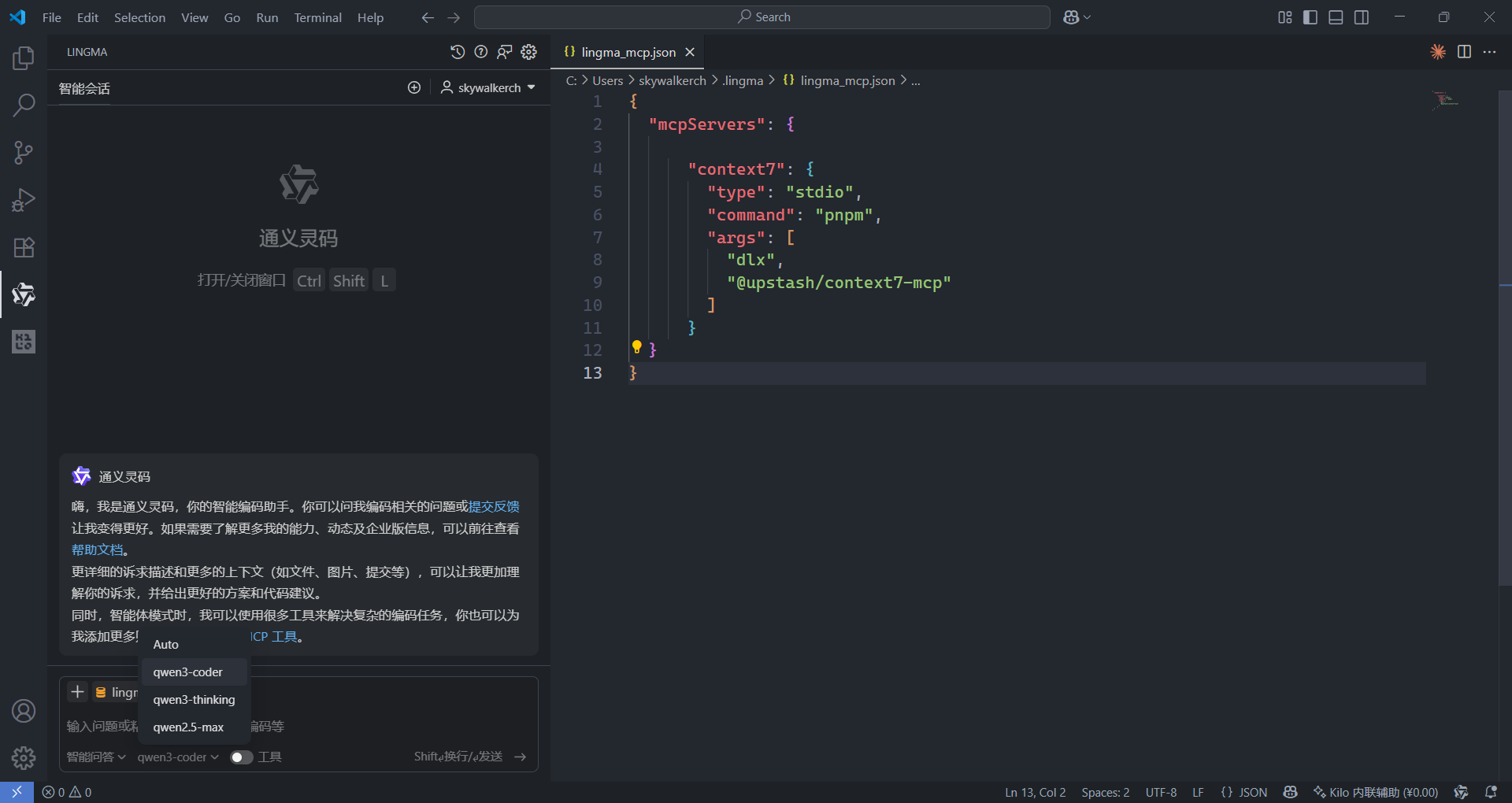Click the command center Search box

[762, 17]
